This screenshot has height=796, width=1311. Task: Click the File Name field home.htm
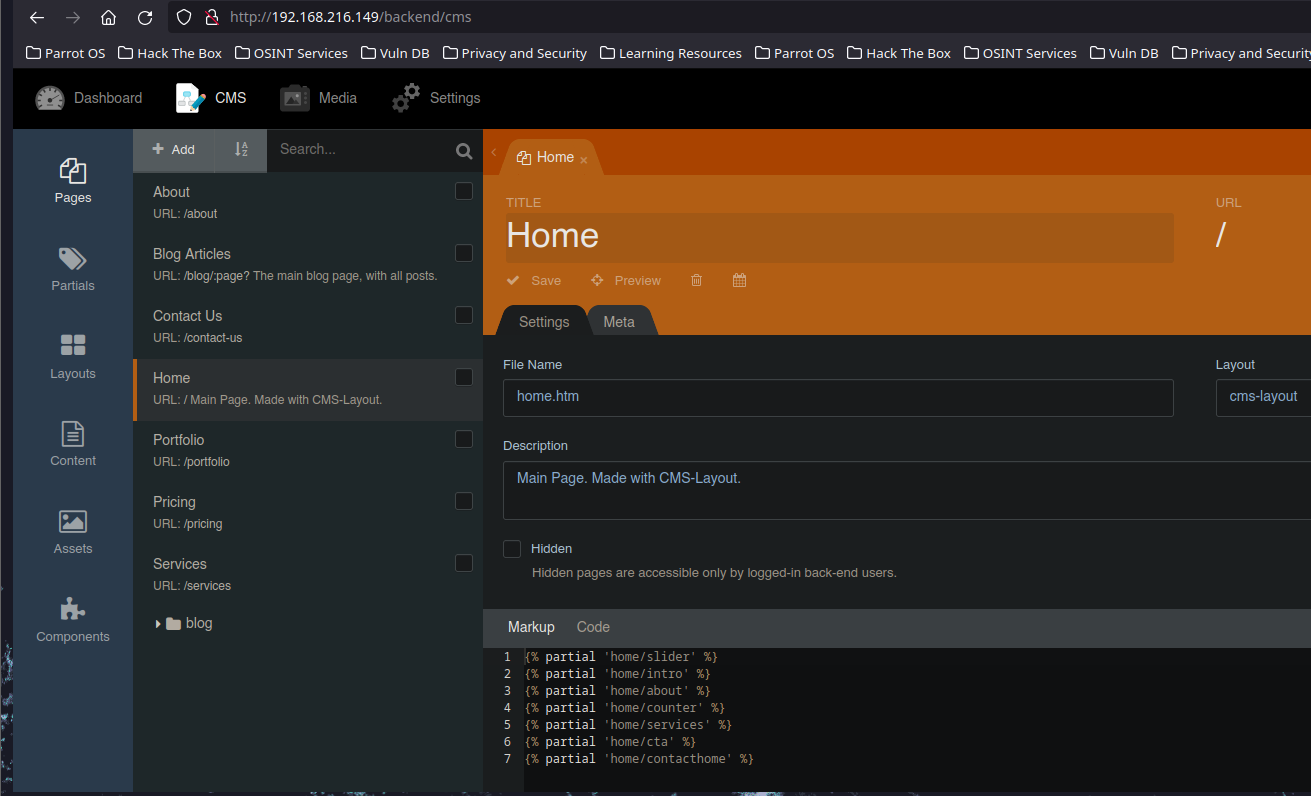tap(838, 397)
